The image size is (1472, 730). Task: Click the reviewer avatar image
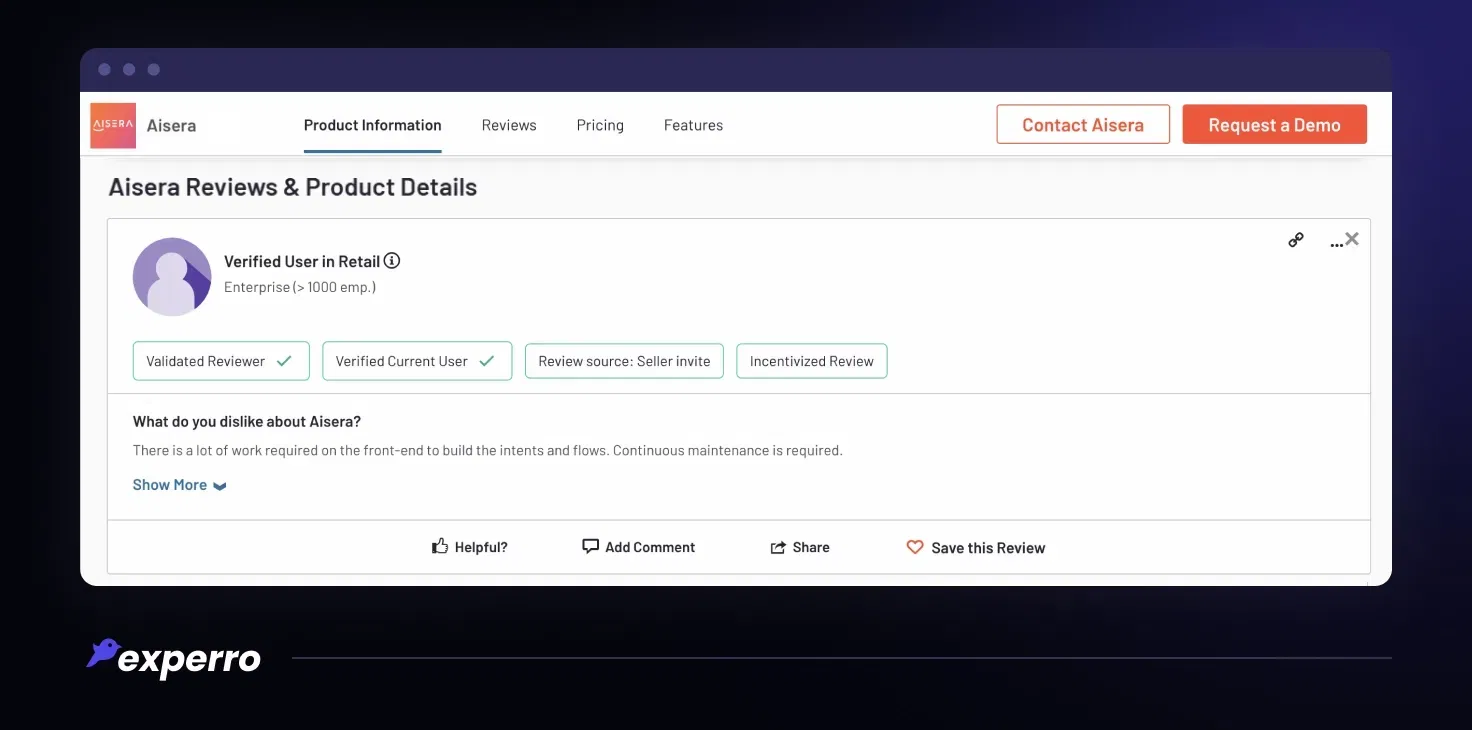(172, 277)
